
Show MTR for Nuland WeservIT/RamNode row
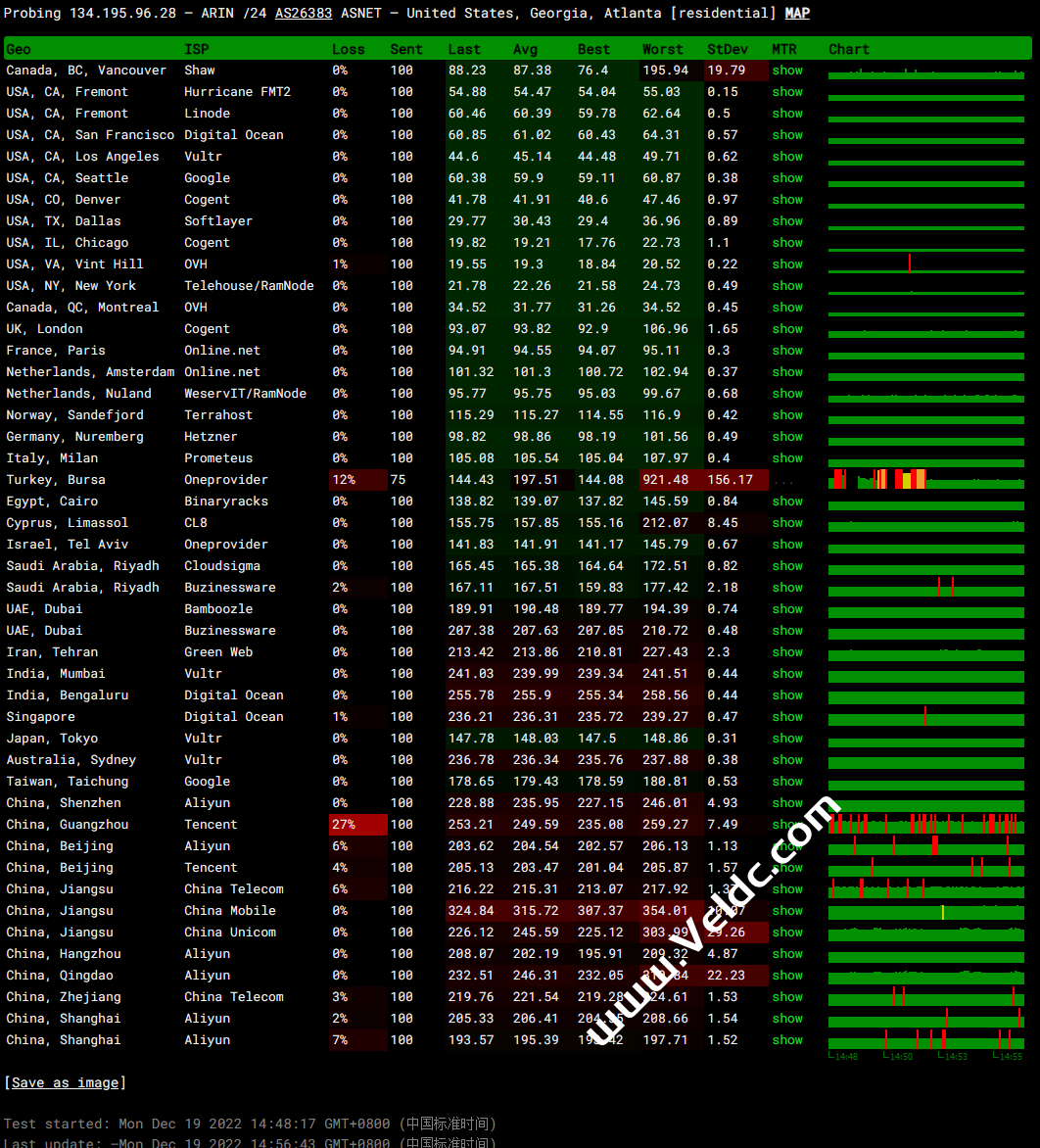[x=786, y=393]
